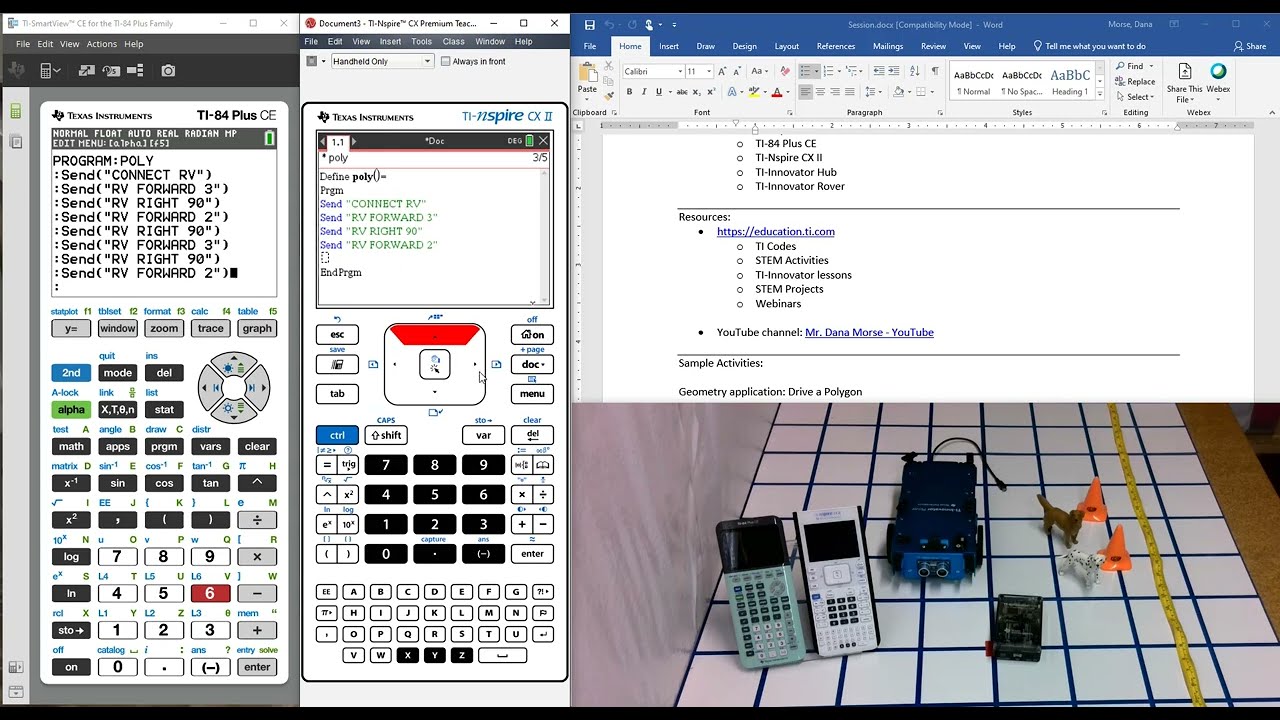
Task: Enable the Always in front checkbox
Action: (445, 61)
